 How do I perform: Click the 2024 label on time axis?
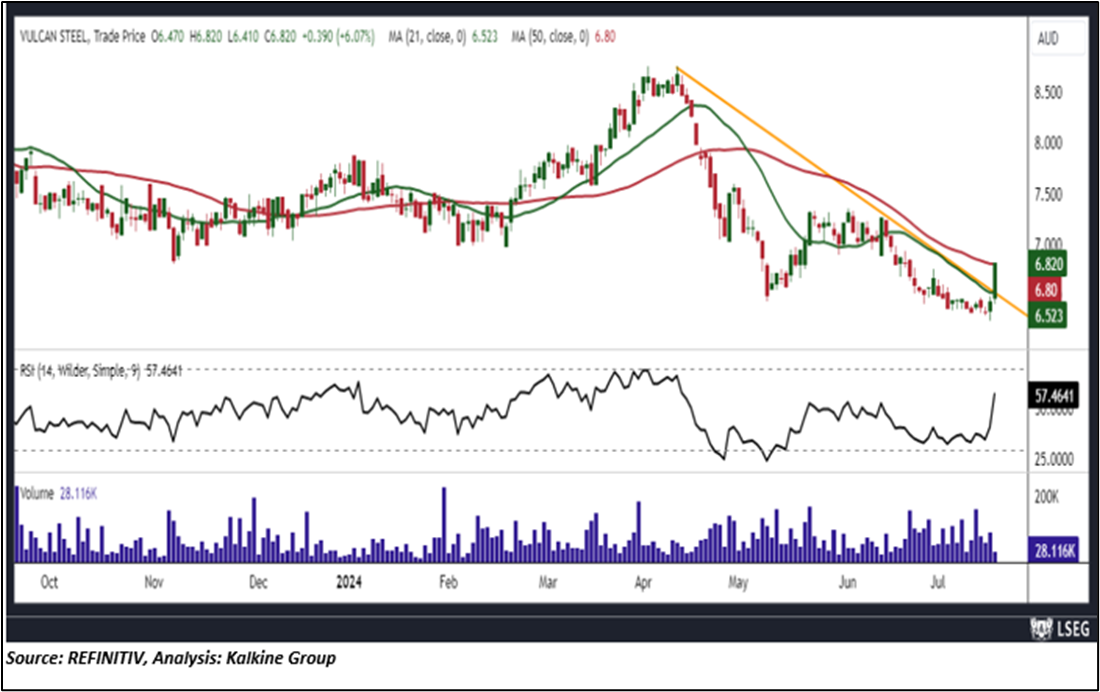tap(349, 583)
